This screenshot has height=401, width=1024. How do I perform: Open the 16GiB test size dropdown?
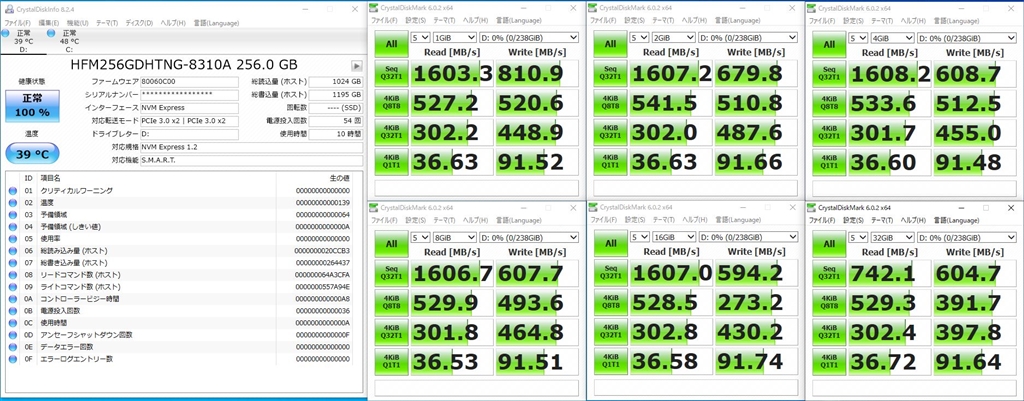tap(674, 238)
